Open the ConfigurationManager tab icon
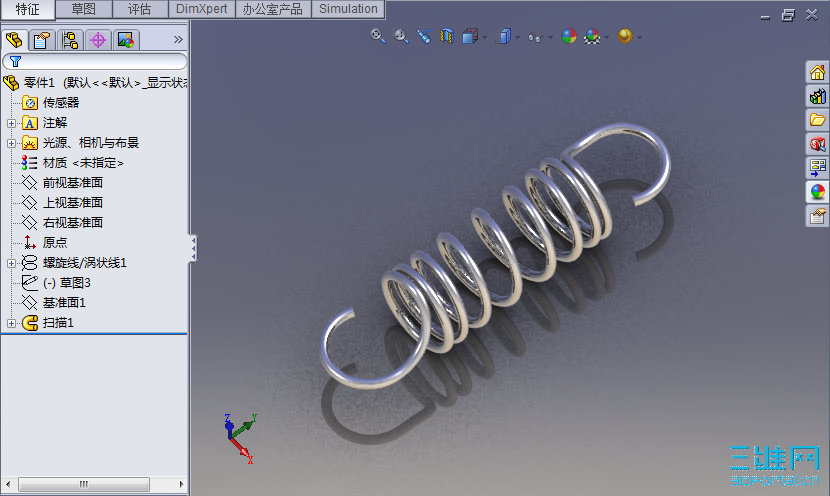This screenshot has height=496, width=830. click(x=70, y=40)
